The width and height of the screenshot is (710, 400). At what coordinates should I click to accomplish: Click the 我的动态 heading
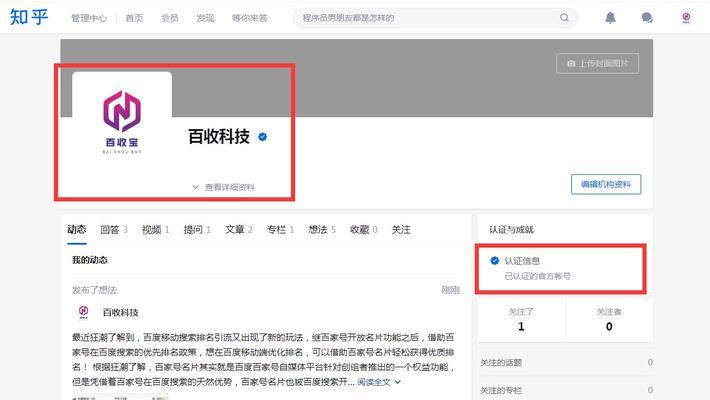[x=90, y=260]
